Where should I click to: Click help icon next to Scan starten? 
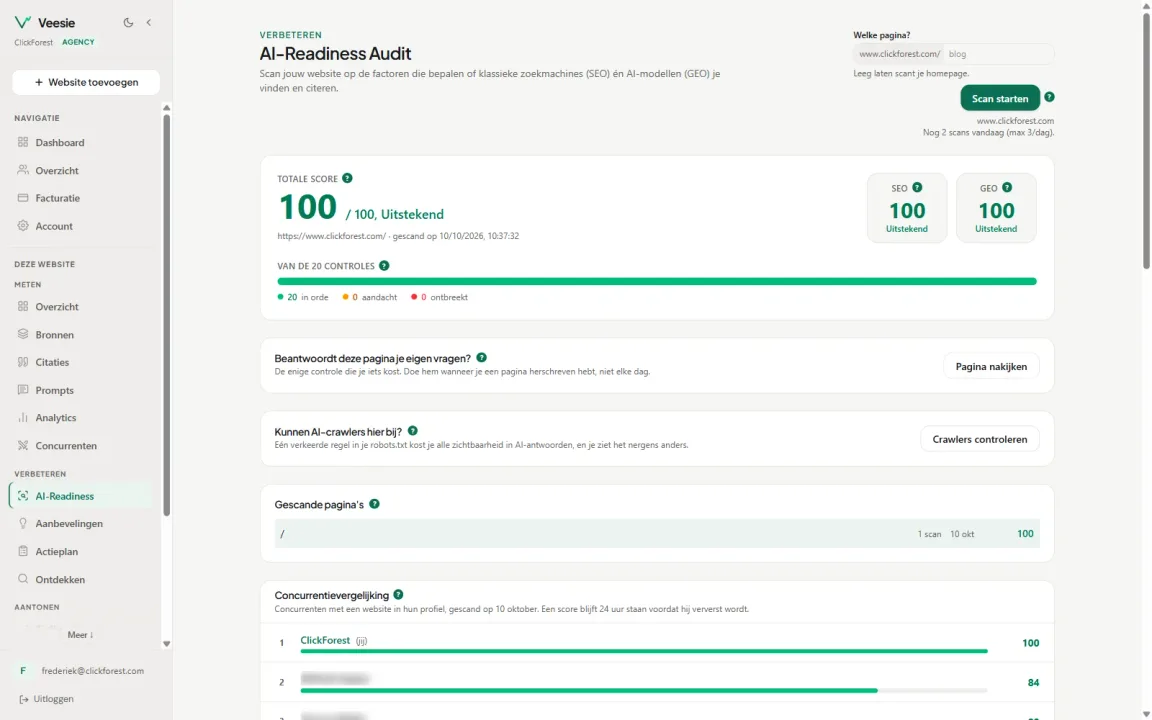pos(1049,97)
